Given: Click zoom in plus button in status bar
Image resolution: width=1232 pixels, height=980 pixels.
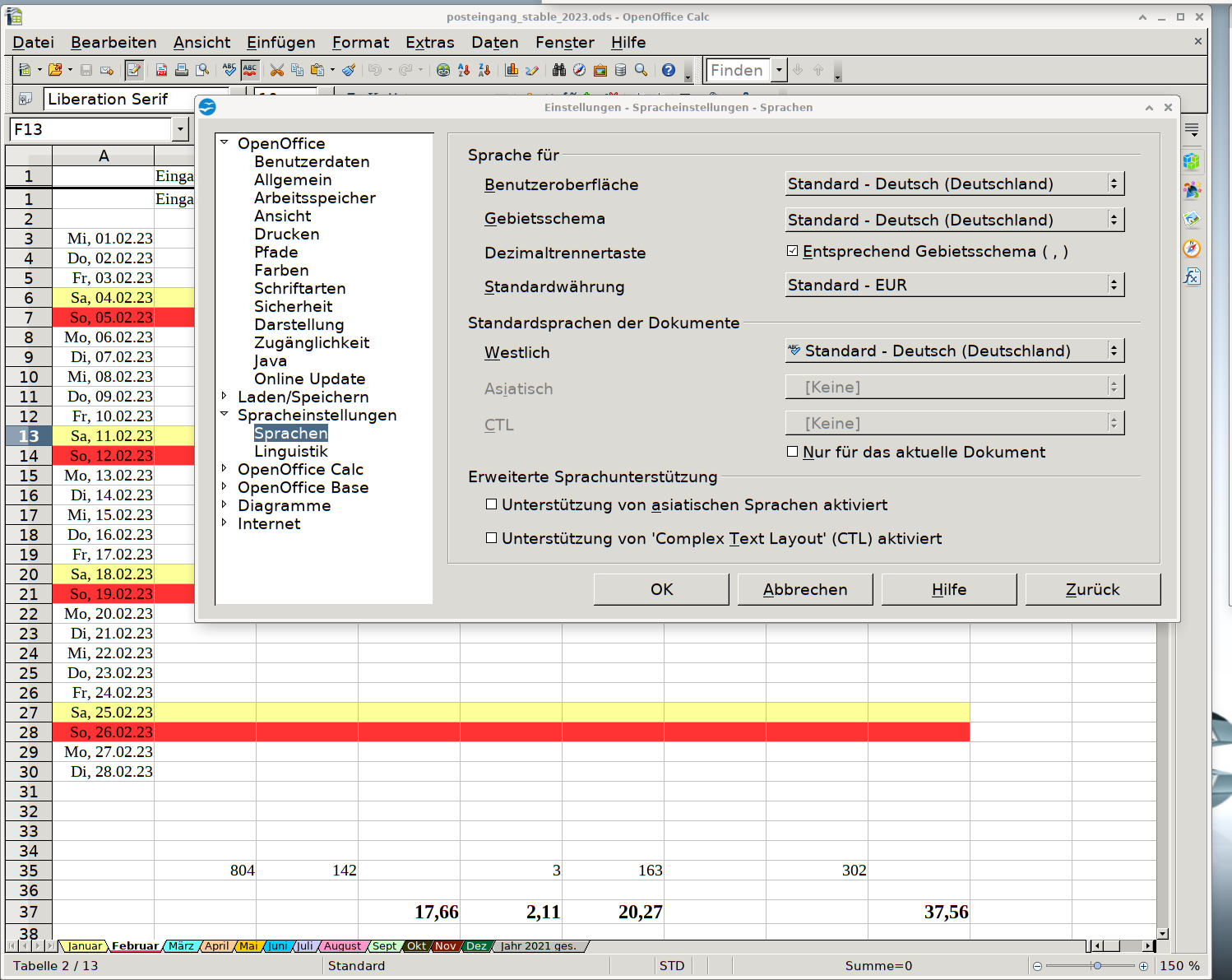Looking at the screenshot, I should [x=1143, y=966].
